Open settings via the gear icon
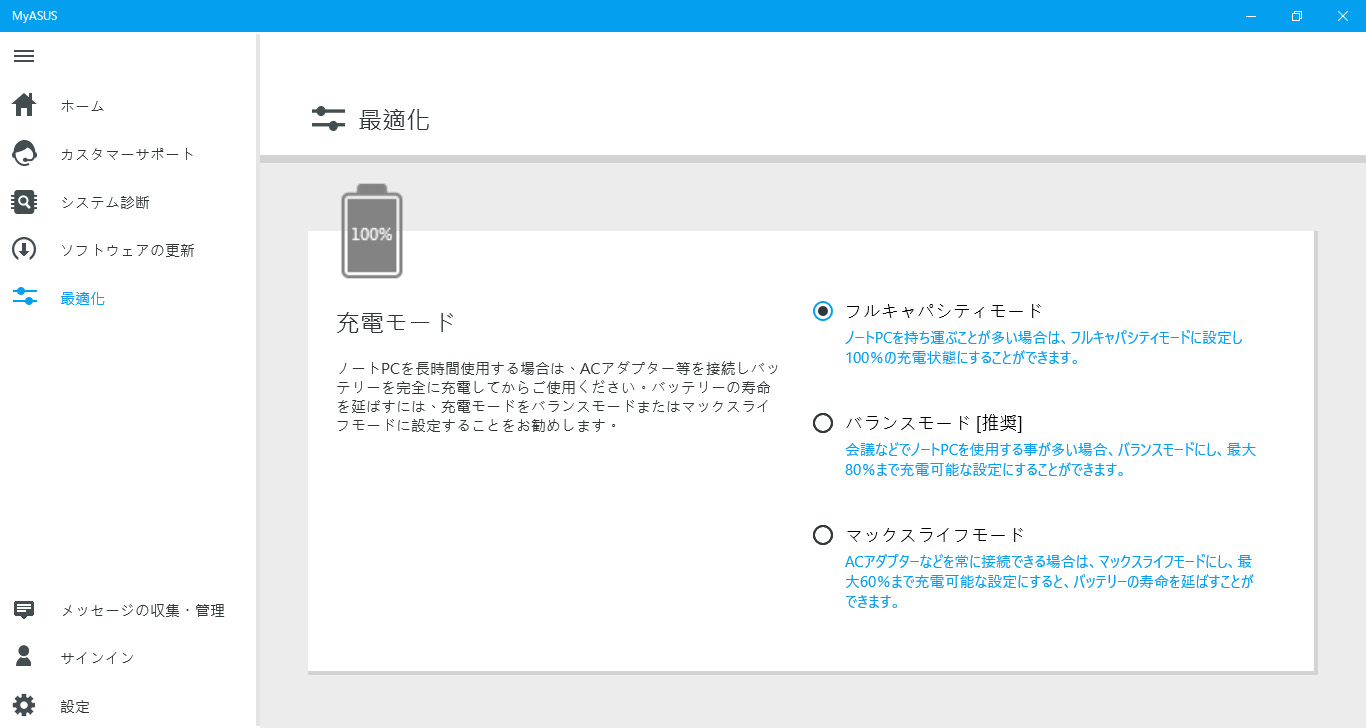Viewport: 1366px width, 728px height. point(23,705)
